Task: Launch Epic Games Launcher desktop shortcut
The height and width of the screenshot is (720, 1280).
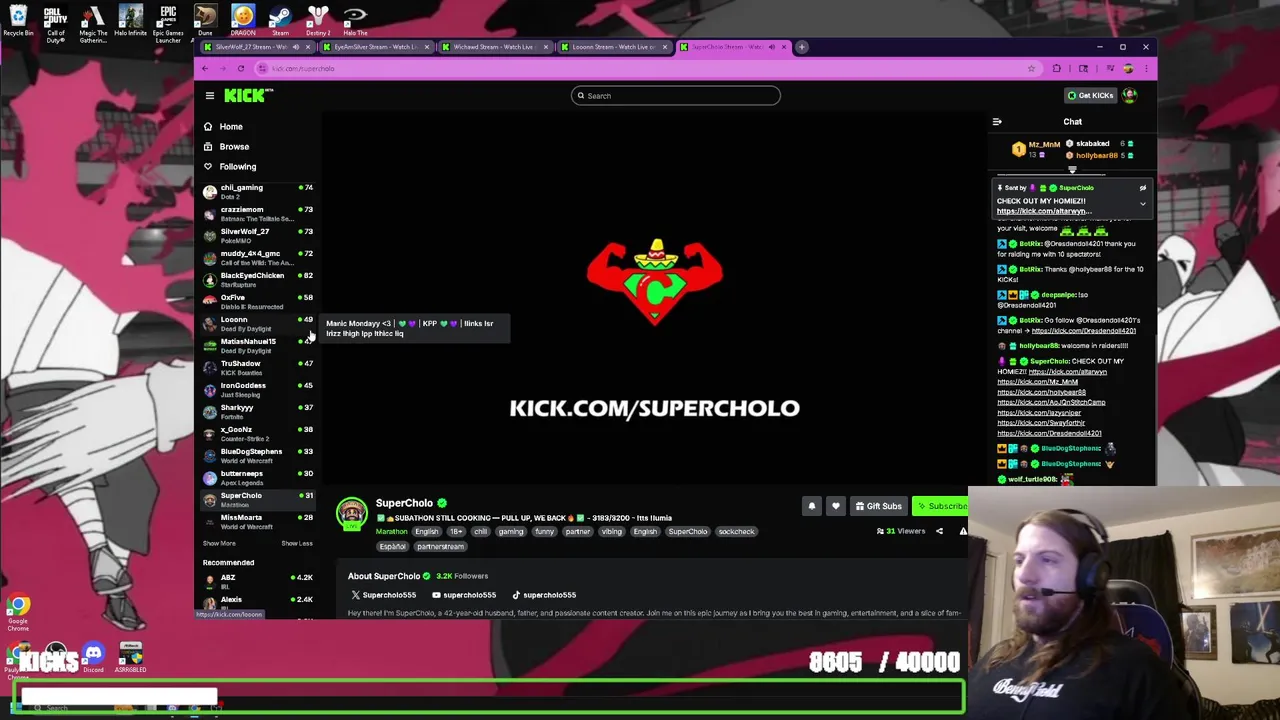Action: click(x=168, y=24)
